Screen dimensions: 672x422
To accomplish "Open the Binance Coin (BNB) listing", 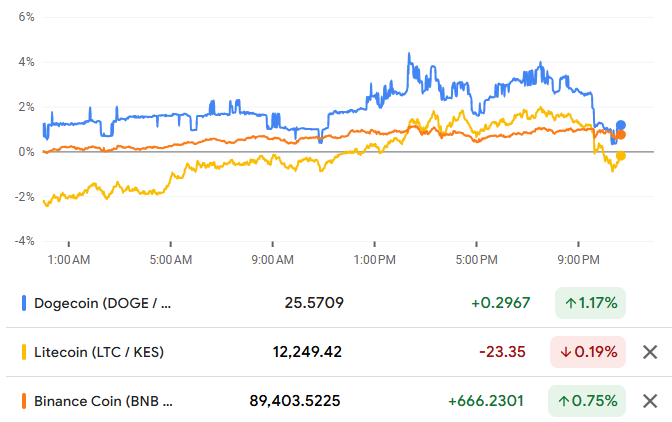I will (x=102, y=402).
